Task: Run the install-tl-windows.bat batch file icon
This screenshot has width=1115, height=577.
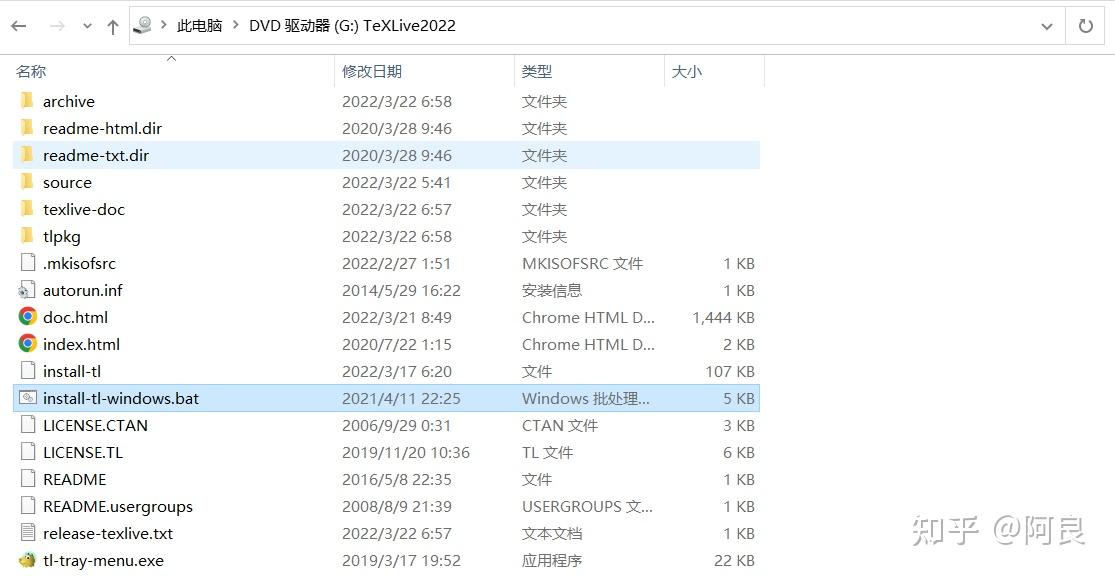Action: click(28, 397)
